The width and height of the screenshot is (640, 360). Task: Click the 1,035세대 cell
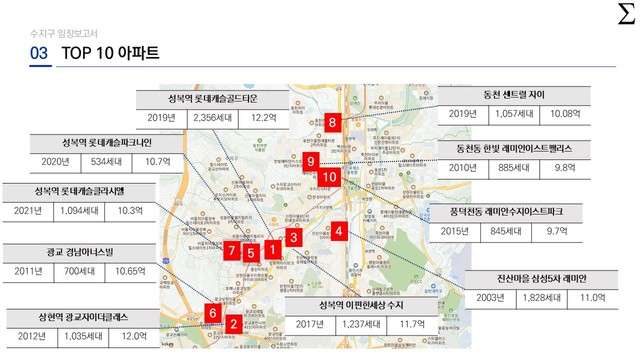tap(83, 337)
